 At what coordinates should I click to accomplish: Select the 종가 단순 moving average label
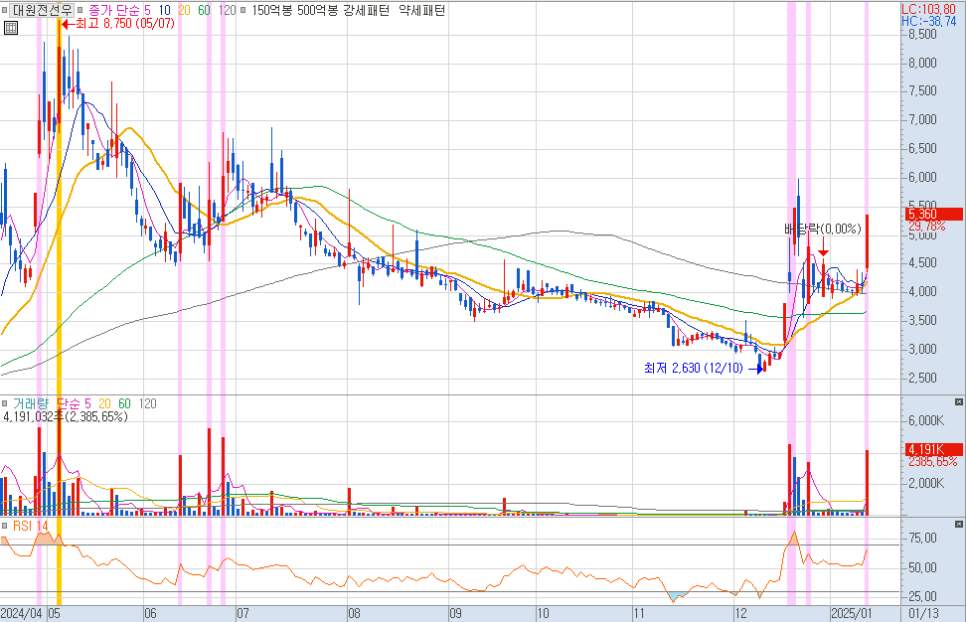point(113,10)
